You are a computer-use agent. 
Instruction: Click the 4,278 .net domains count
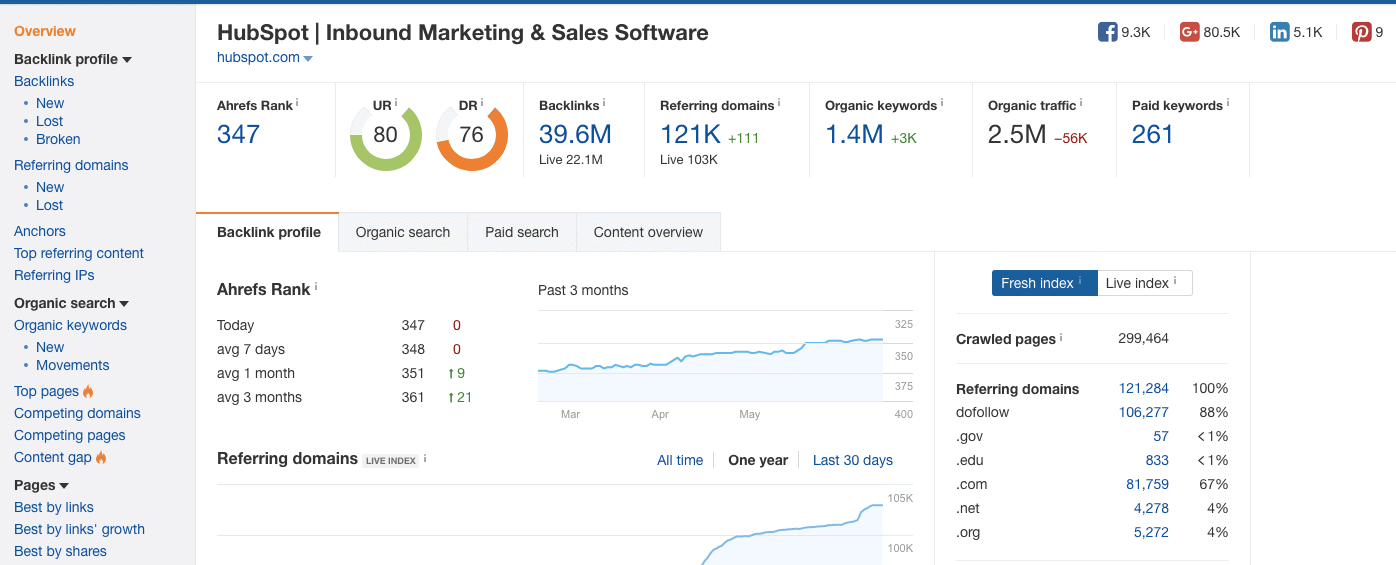(x=1151, y=508)
